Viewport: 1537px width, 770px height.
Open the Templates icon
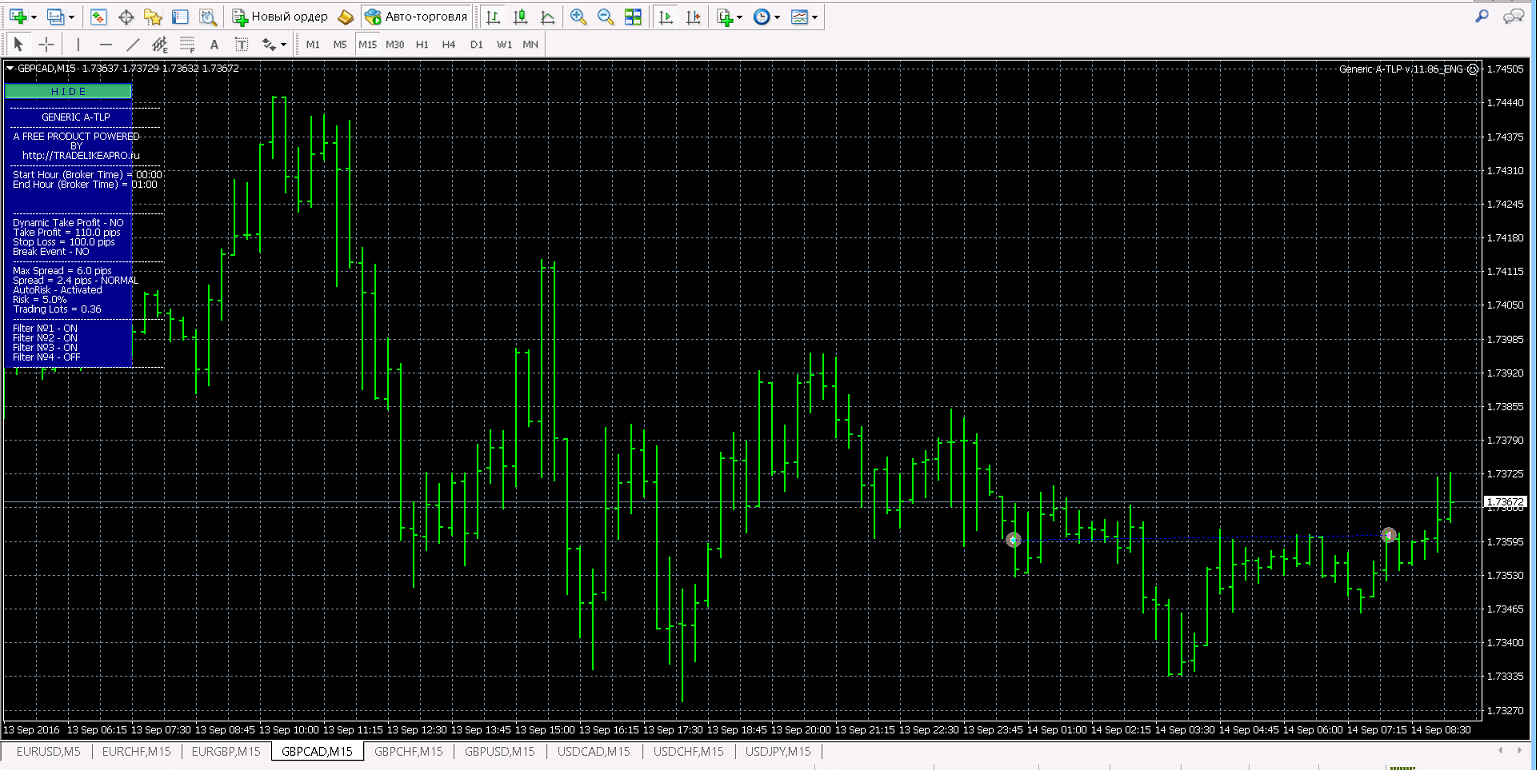(x=799, y=17)
